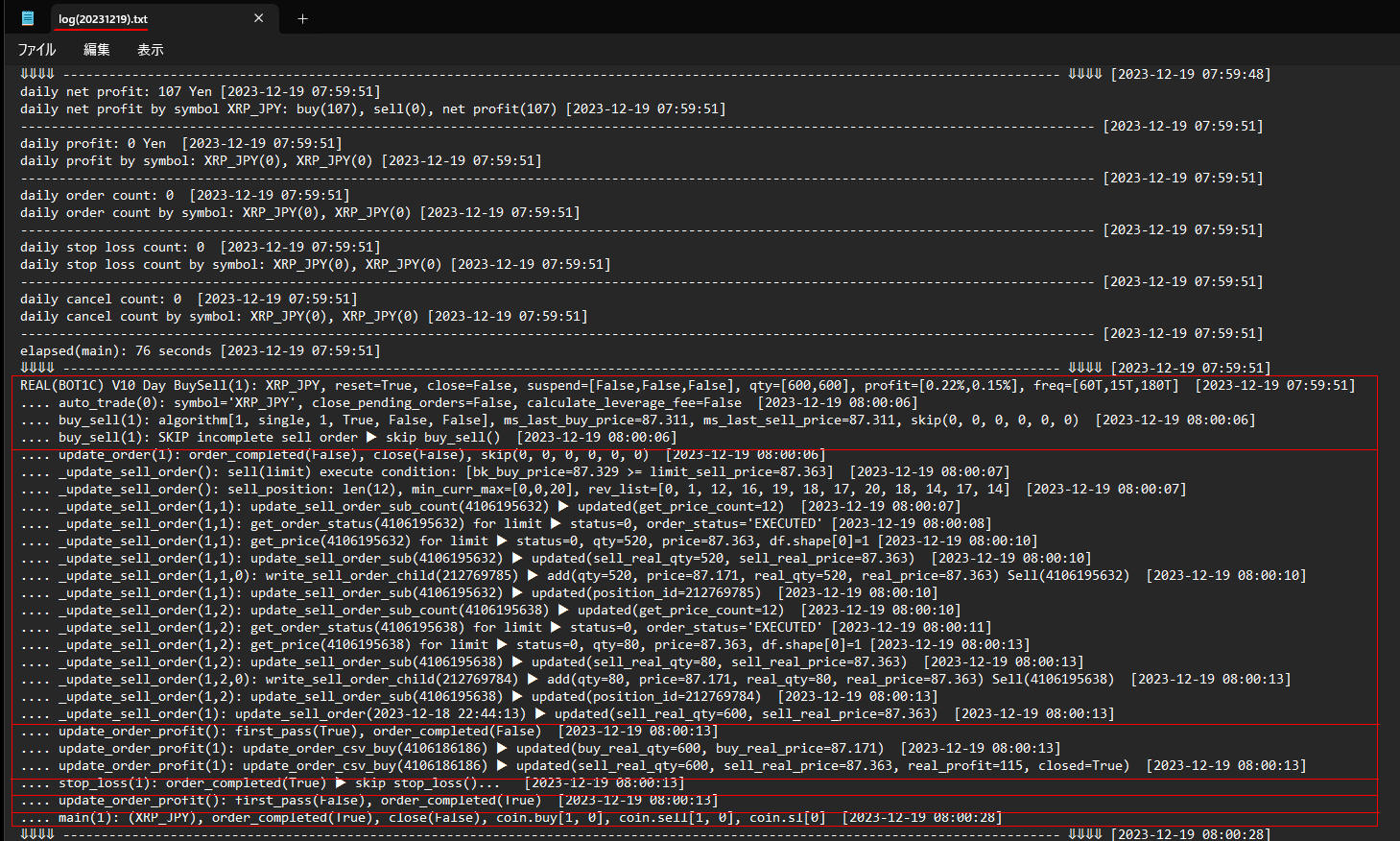
Task: Click the line with 'updated(sell_real_qty=520'
Action: (x=556, y=558)
